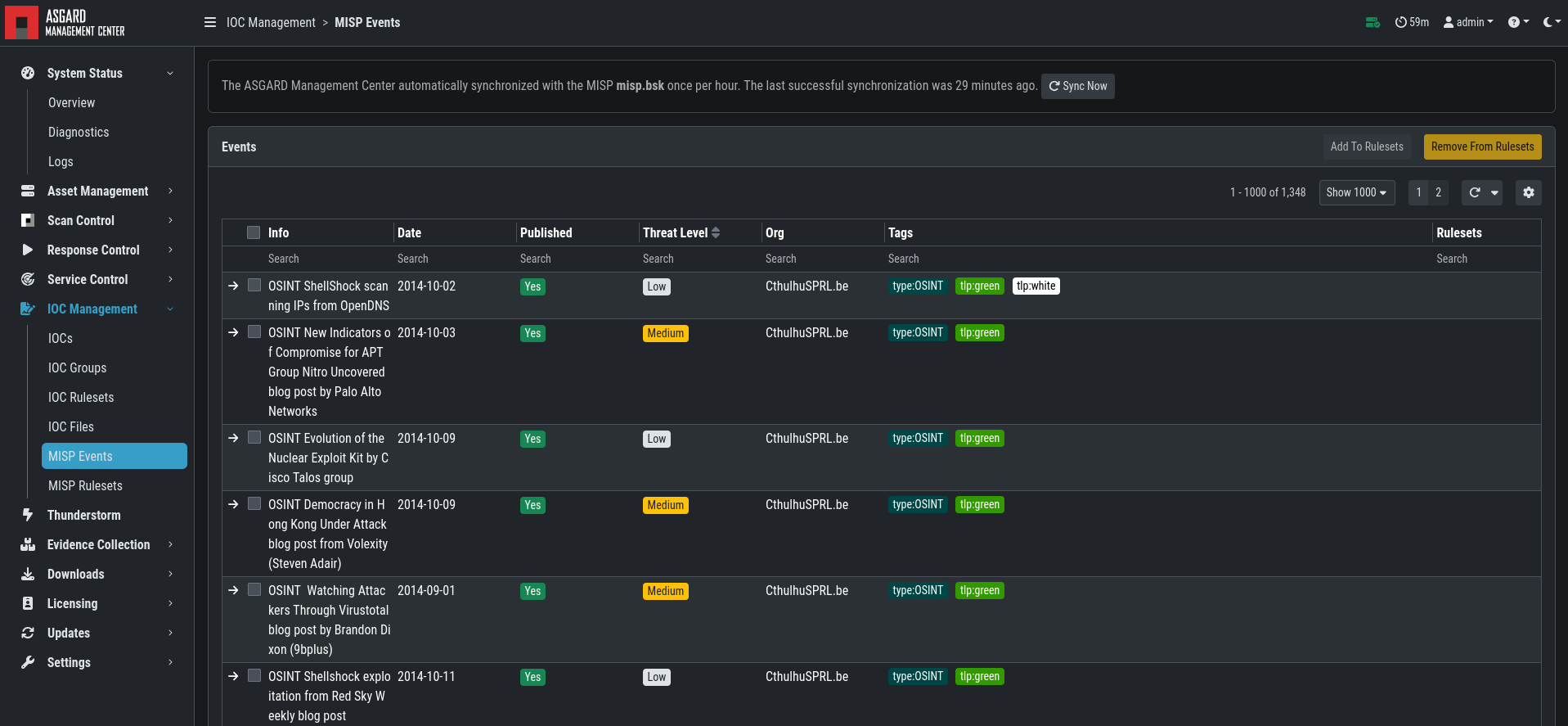Click the green server status icon
The width and height of the screenshot is (1568, 726).
click(1373, 22)
